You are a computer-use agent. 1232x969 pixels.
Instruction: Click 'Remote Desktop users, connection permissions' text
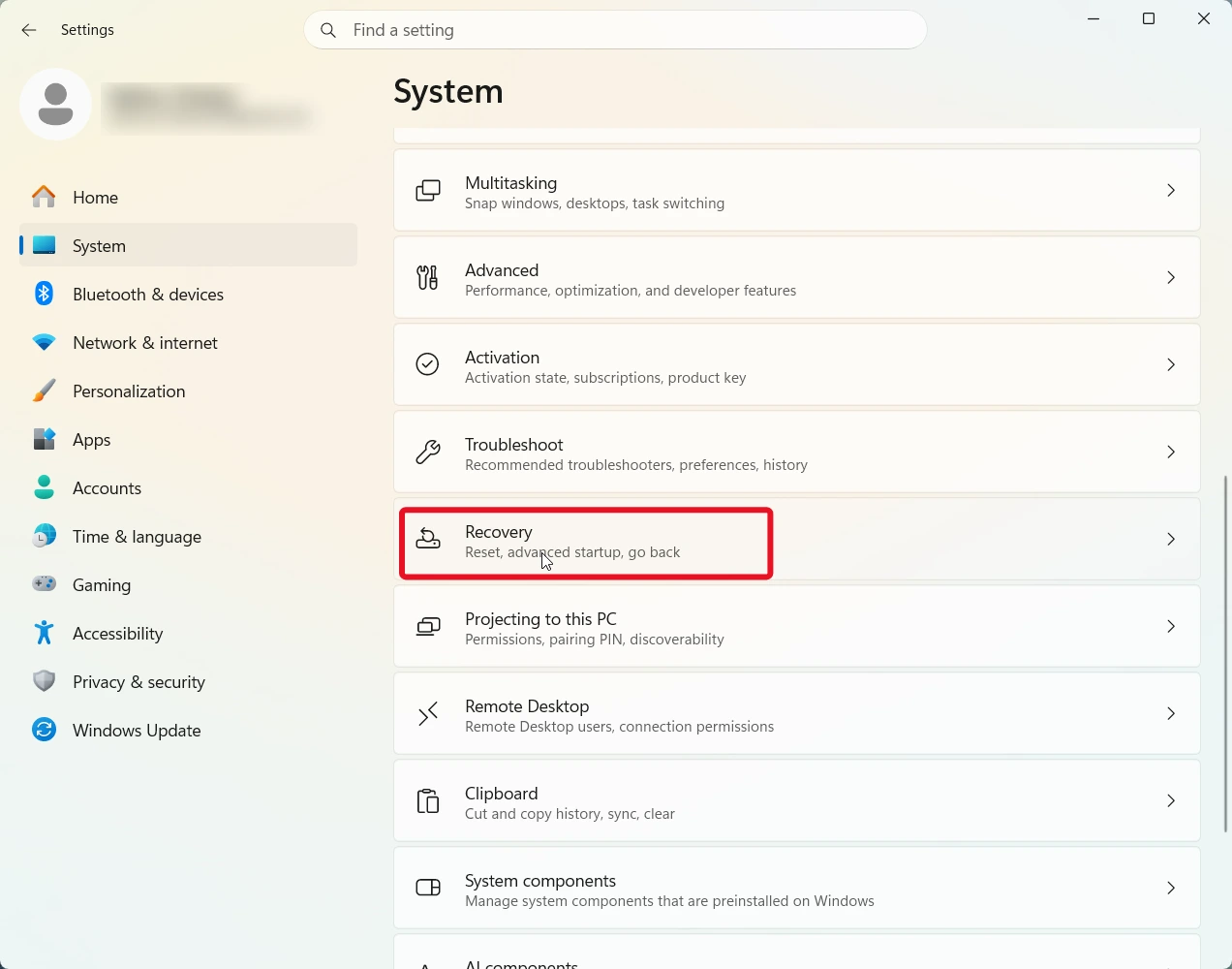pyautogui.click(x=619, y=727)
